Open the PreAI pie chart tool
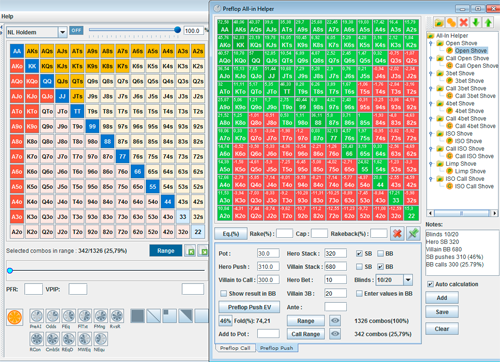 (36, 316)
